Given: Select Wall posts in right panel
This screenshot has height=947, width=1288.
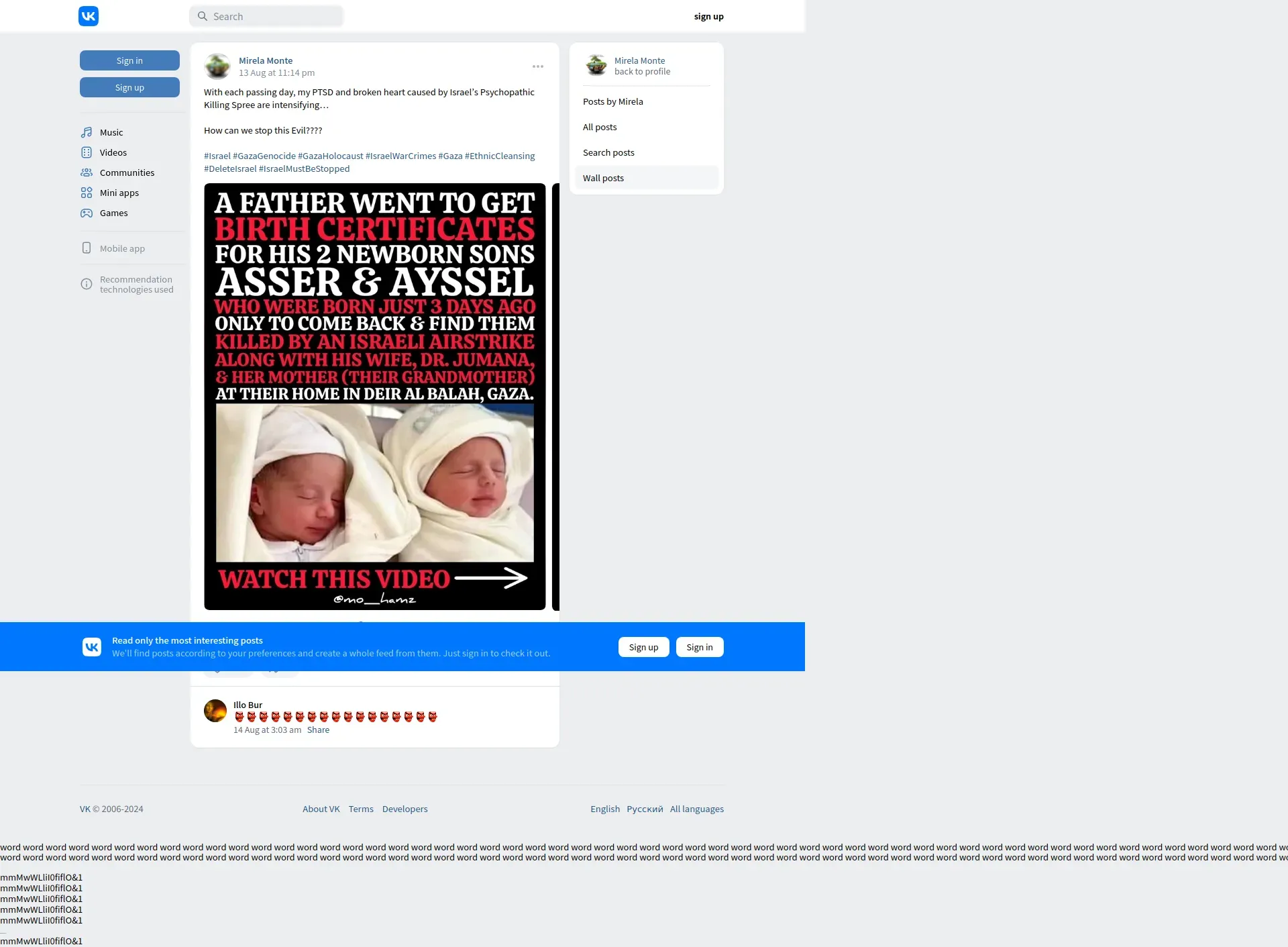Looking at the screenshot, I should click(x=603, y=178).
